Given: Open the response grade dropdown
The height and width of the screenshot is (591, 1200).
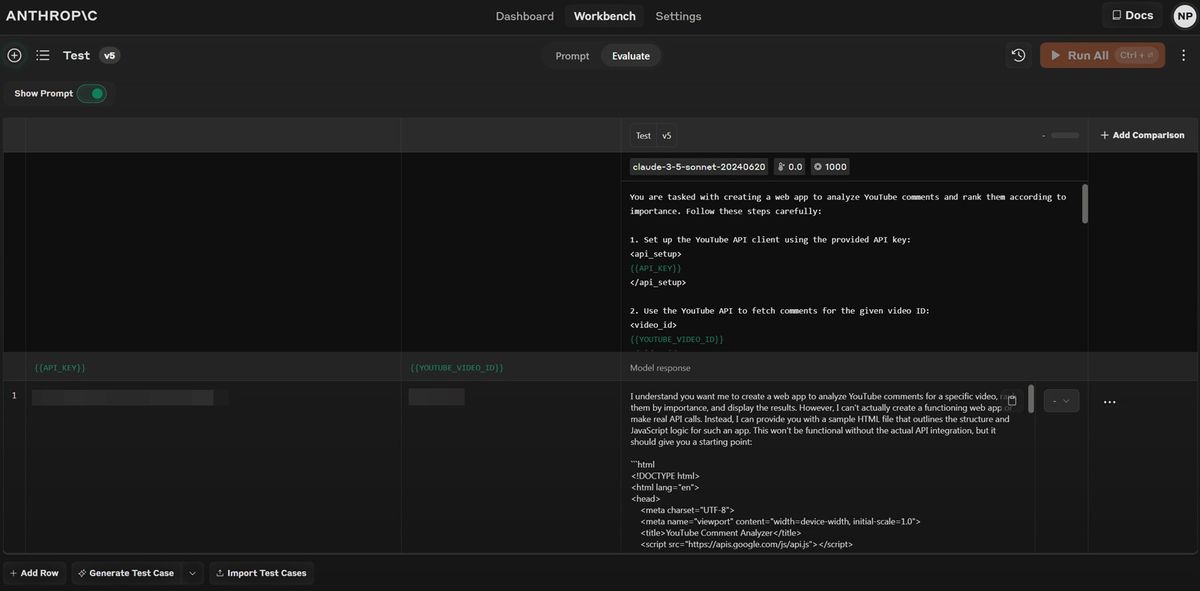Looking at the screenshot, I should pyautogui.click(x=1061, y=401).
